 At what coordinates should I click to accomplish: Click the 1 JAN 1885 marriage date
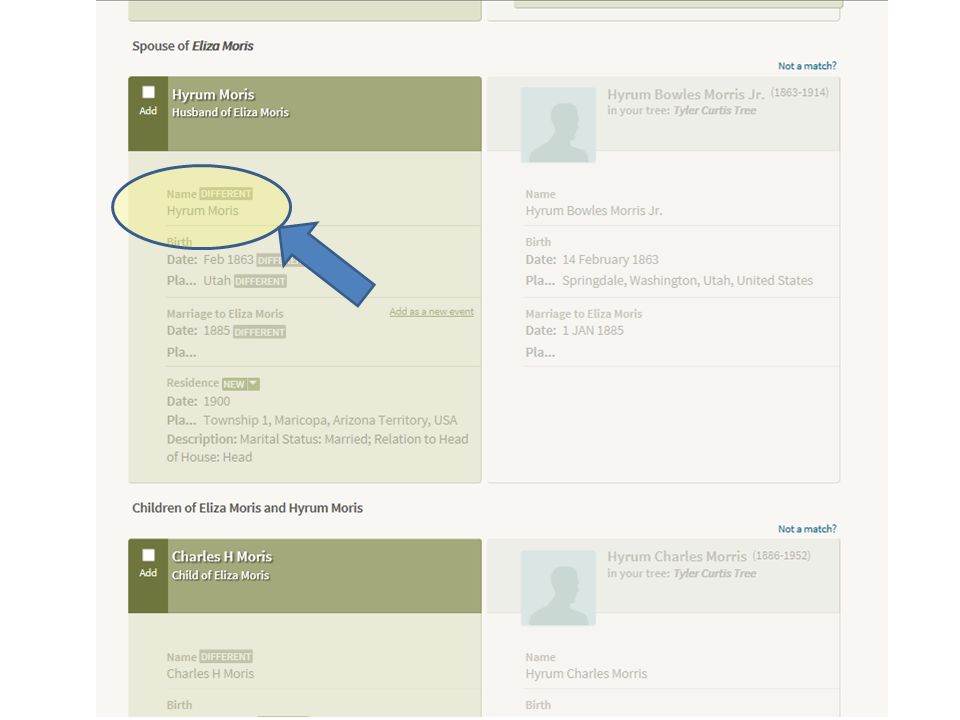click(x=593, y=331)
